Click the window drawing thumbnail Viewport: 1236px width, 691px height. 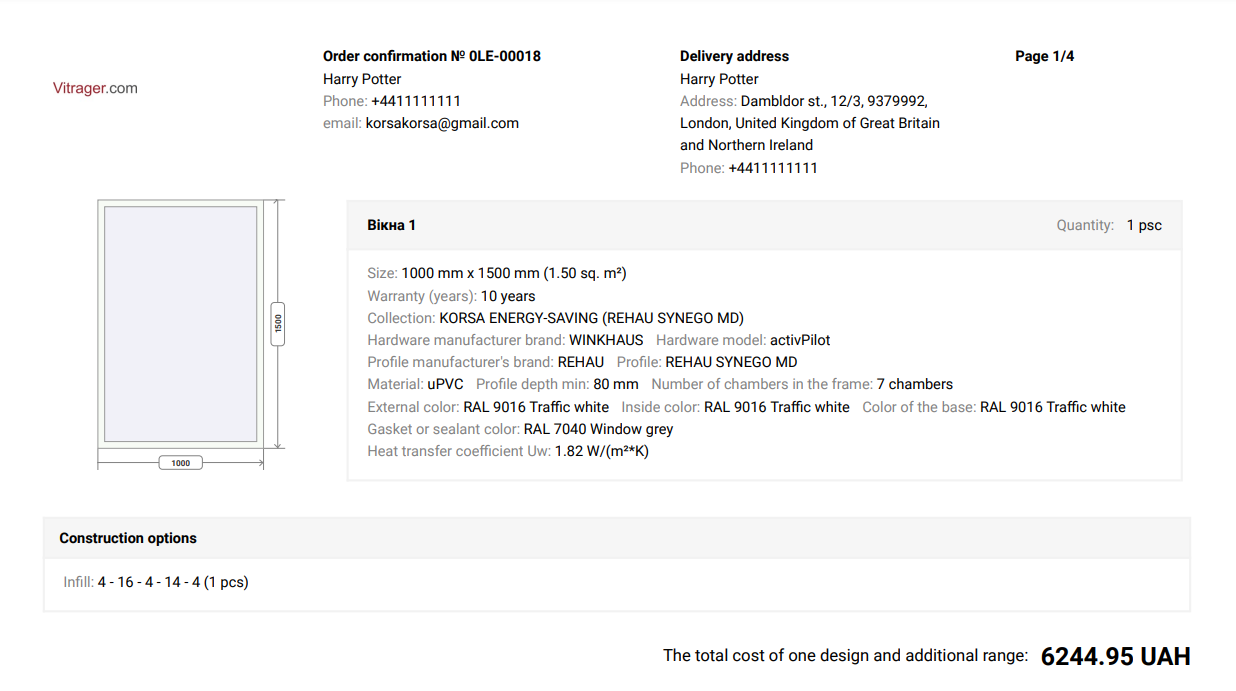click(x=181, y=323)
